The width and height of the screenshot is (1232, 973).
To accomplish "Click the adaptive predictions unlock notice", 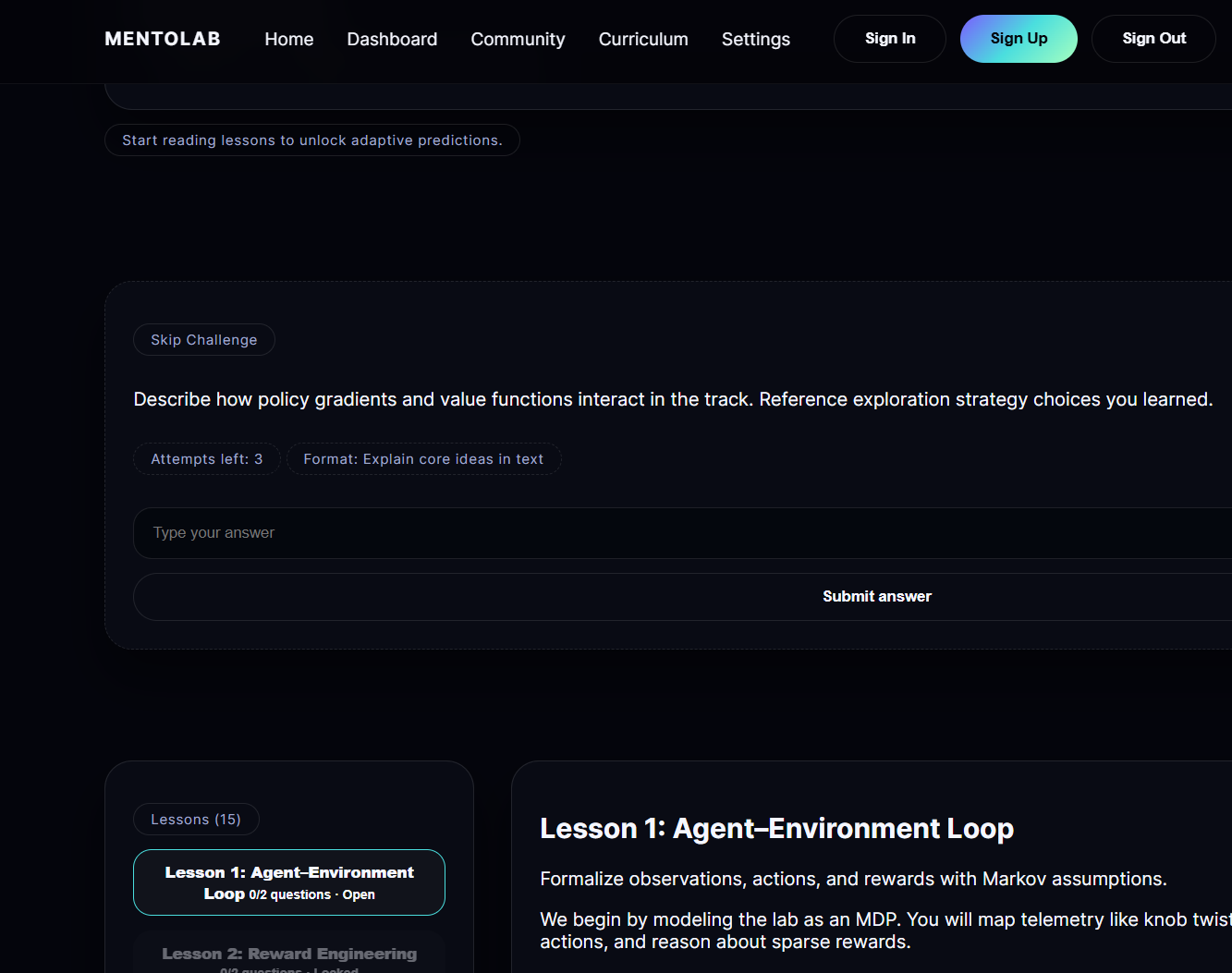I will 311,140.
